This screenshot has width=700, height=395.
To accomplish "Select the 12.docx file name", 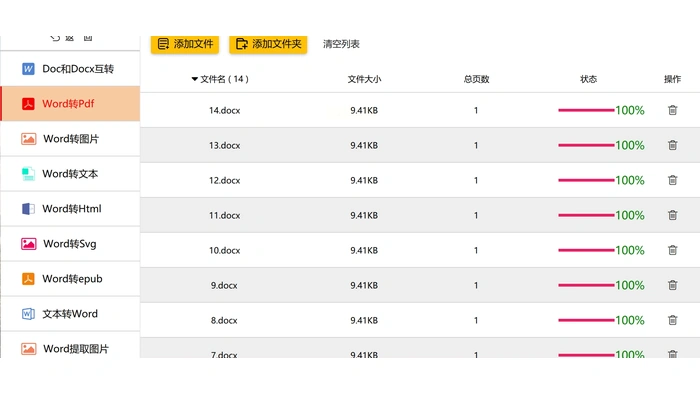I will tap(225, 180).
